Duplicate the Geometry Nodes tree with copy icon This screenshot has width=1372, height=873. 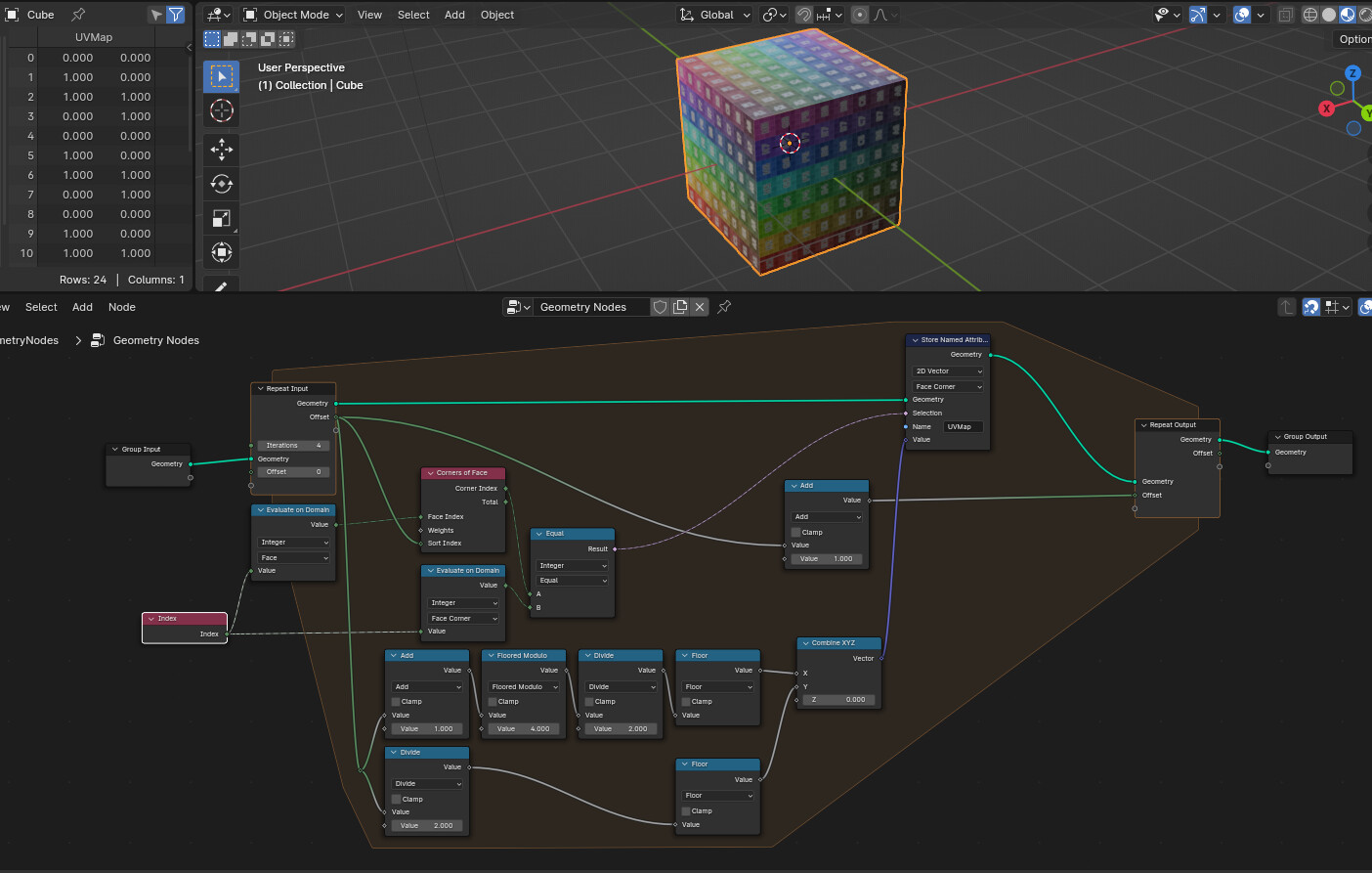click(x=680, y=307)
